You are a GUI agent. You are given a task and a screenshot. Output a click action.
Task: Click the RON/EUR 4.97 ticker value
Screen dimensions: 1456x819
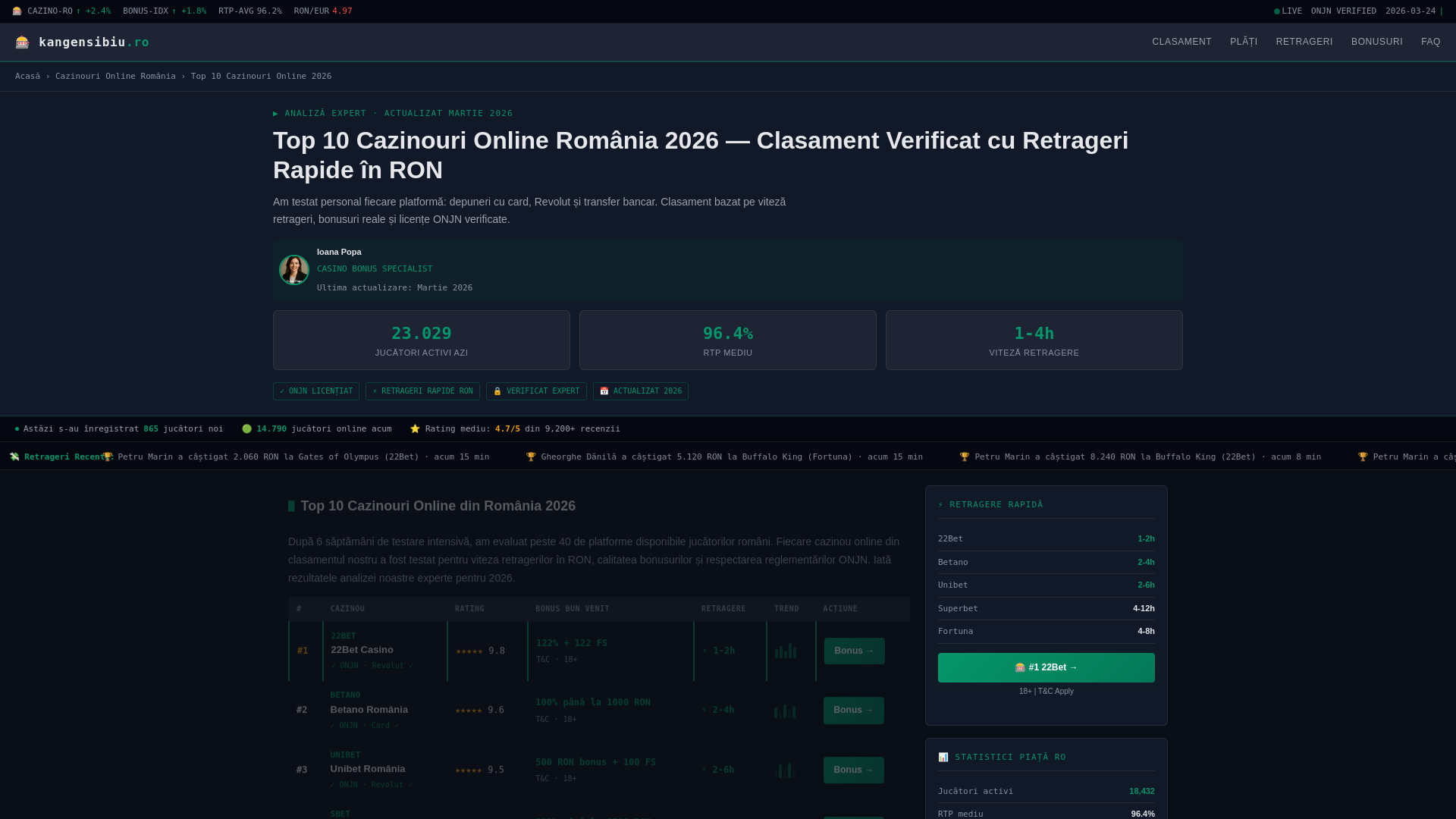tap(342, 11)
